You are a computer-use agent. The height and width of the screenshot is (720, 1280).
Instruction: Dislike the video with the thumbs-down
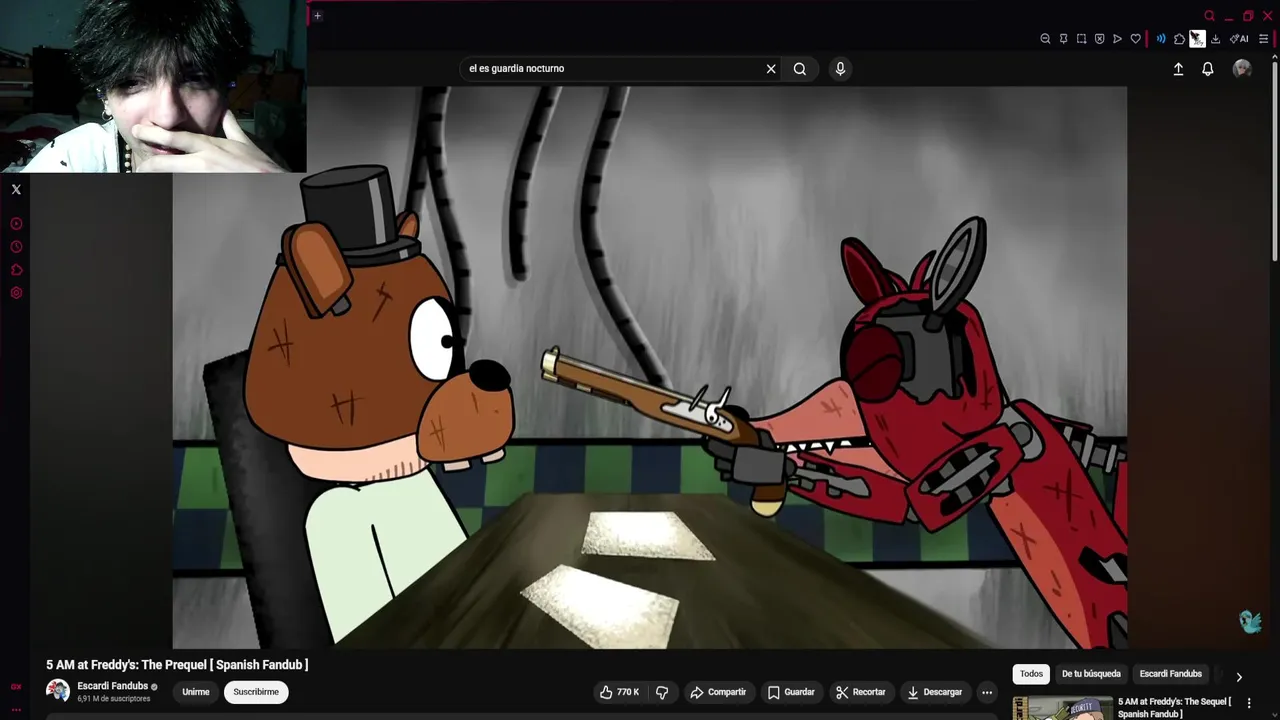661,692
